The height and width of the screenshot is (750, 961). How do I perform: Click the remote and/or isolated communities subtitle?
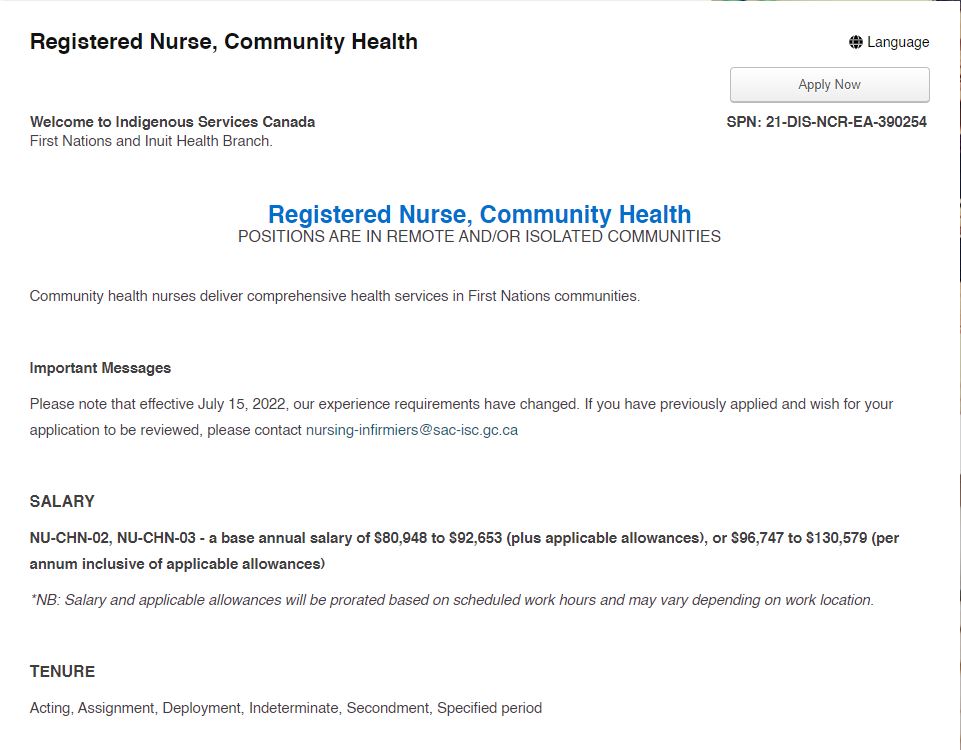(x=479, y=237)
